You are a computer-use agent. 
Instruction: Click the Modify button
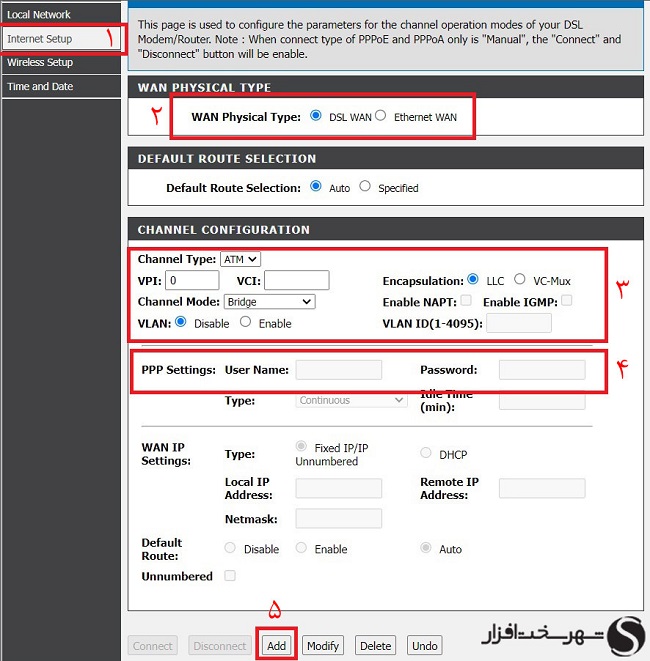click(x=323, y=646)
